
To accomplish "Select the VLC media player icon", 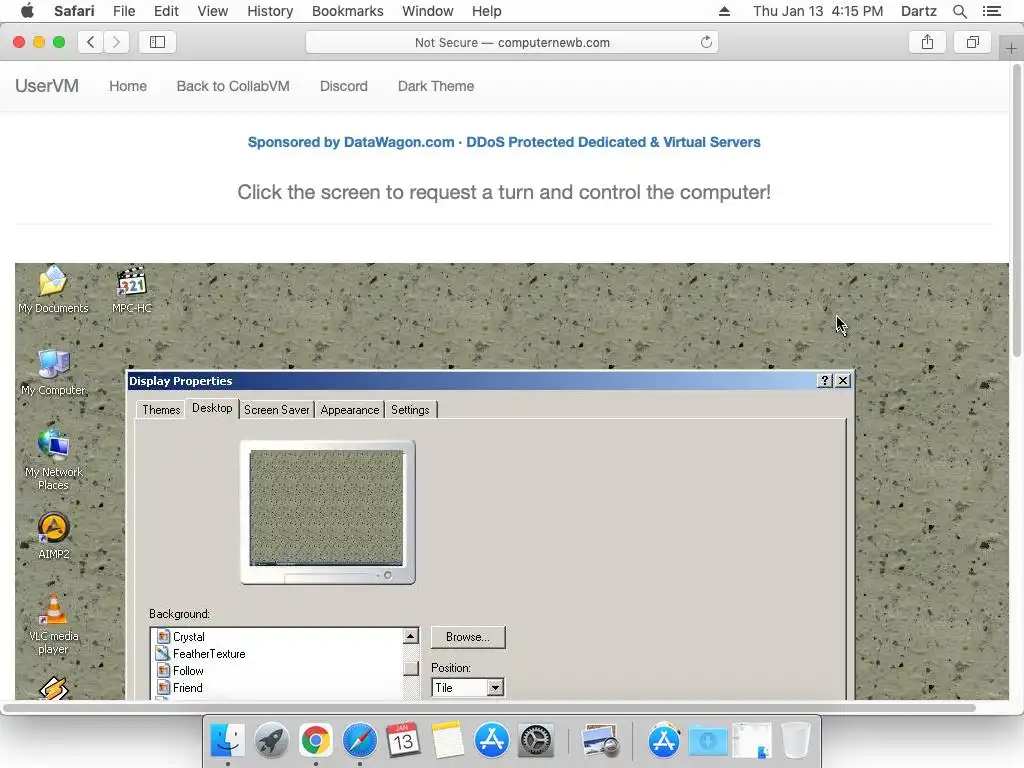I will 53,624.
